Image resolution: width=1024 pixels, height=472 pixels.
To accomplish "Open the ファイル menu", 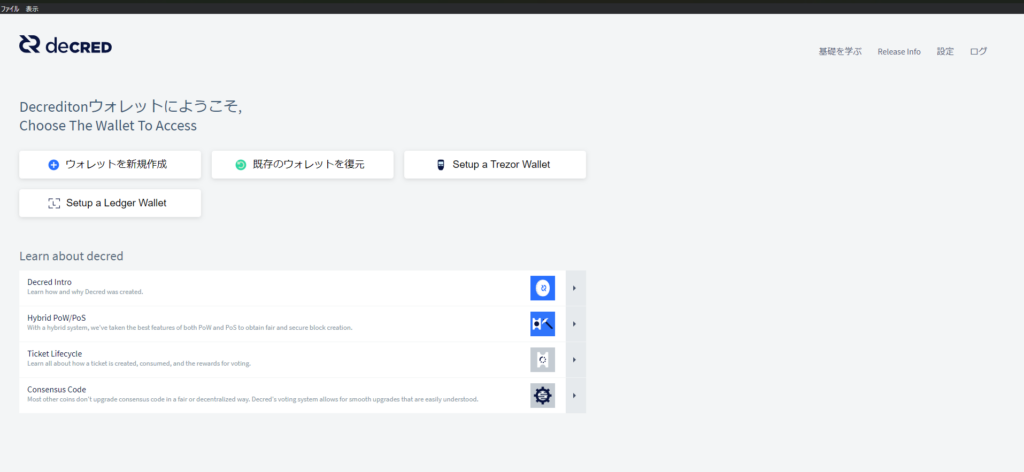I will (10, 8).
